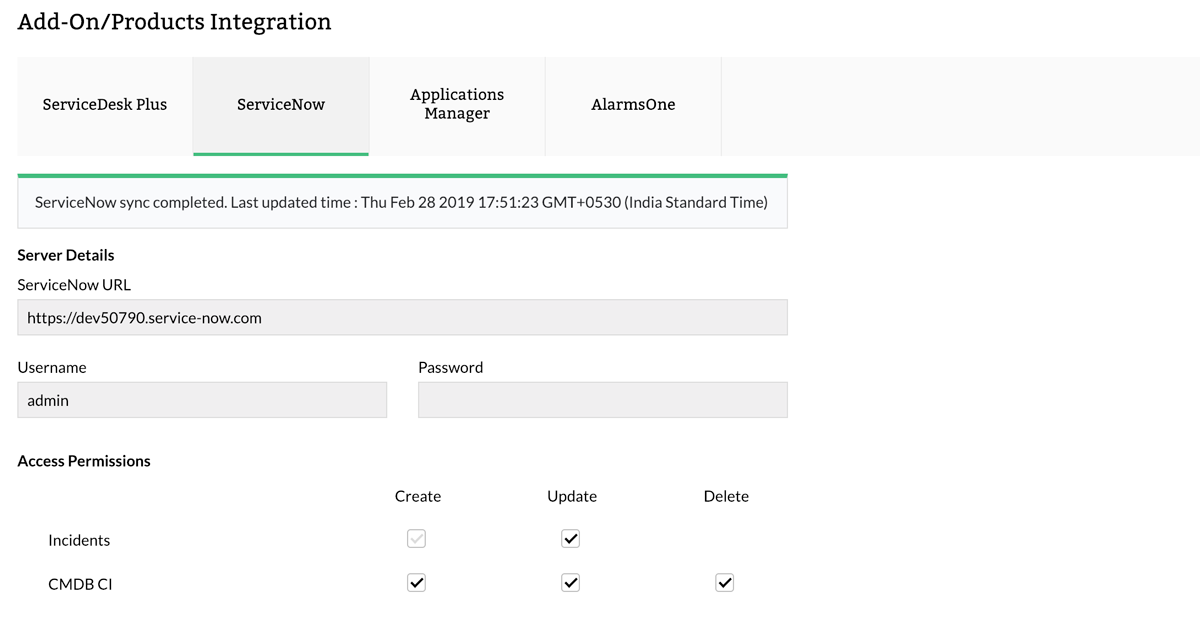Screen dimensions: 1200x628
Task: Click the ServiceNow URL input field
Action: [402, 318]
